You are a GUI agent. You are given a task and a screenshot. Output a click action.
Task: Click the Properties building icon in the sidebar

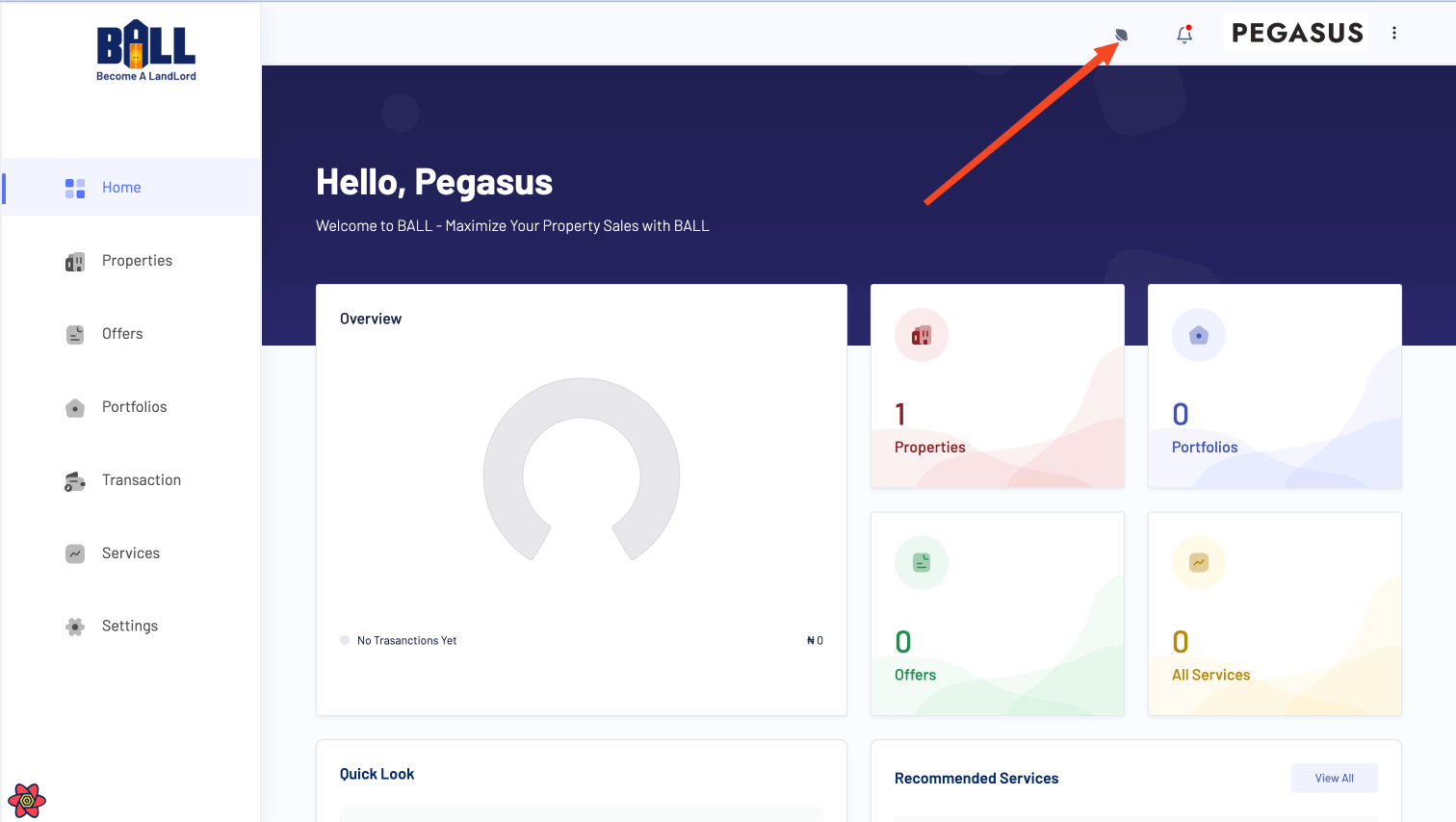click(x=75, y=262)
